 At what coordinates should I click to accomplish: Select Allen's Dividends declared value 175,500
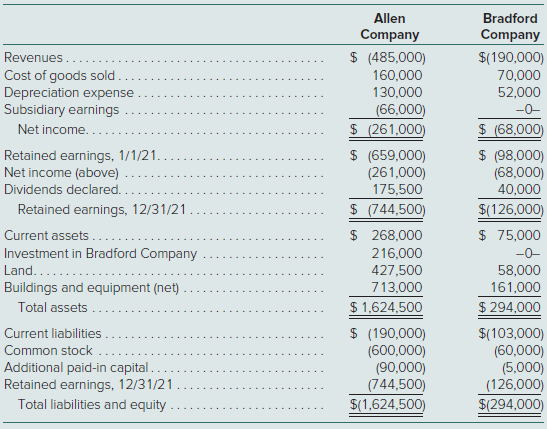tap(397, 189)
